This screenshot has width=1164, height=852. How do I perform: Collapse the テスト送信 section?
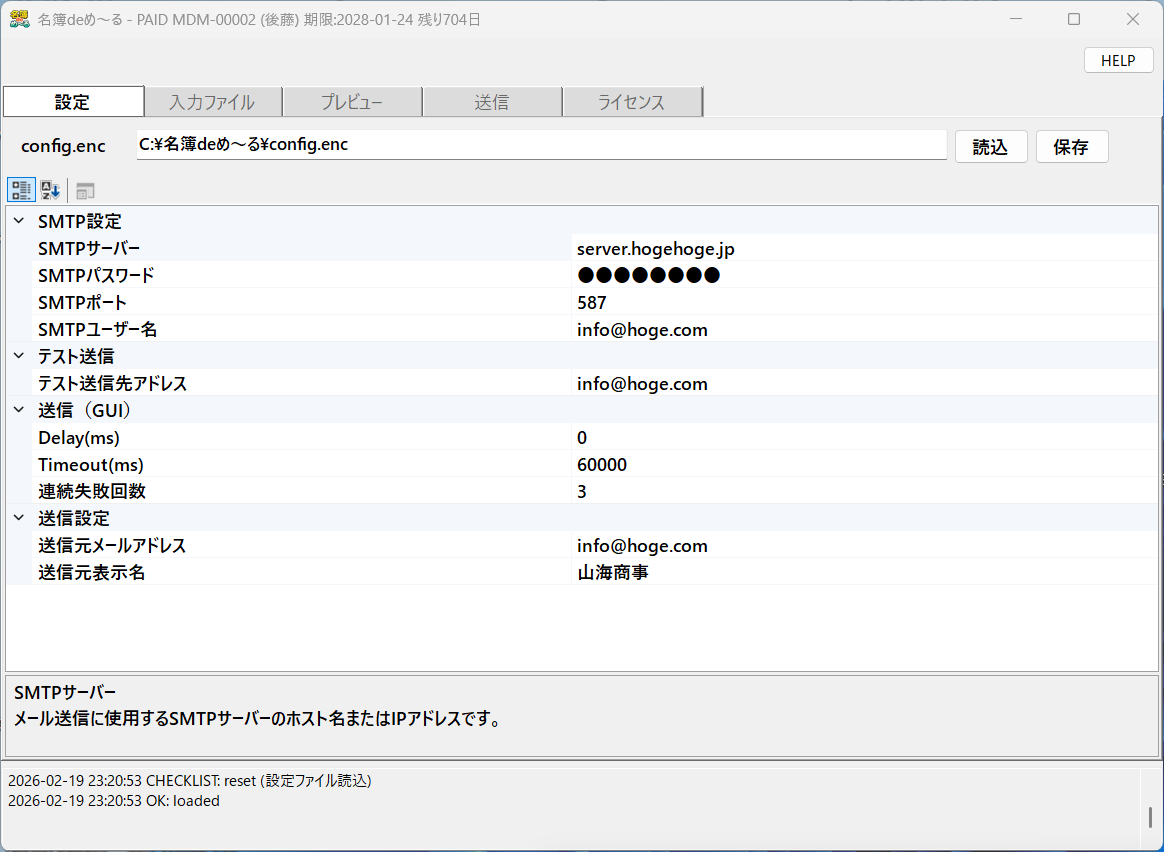coord(18,356)
